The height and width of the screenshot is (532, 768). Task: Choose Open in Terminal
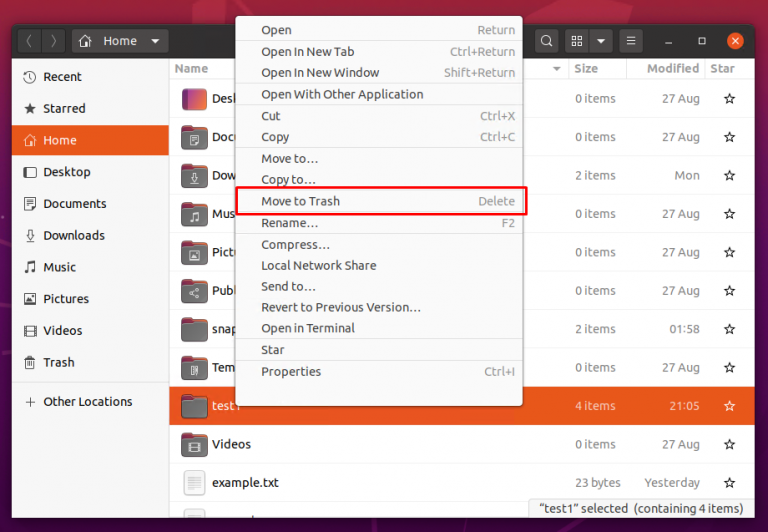tap(379, 328)
